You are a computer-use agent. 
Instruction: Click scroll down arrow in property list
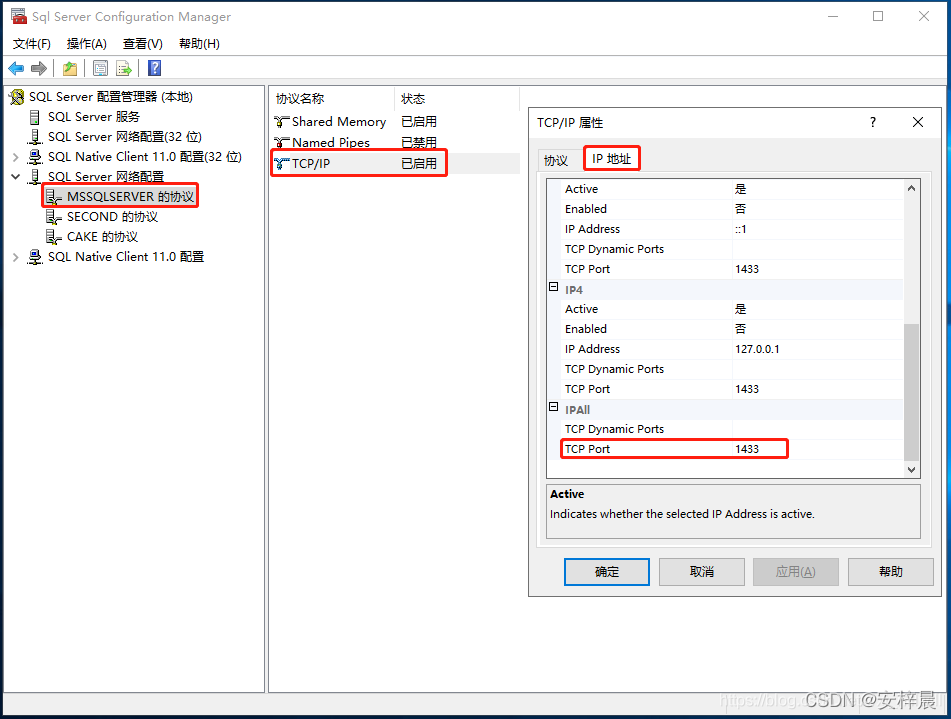click(x=912, y=470)
